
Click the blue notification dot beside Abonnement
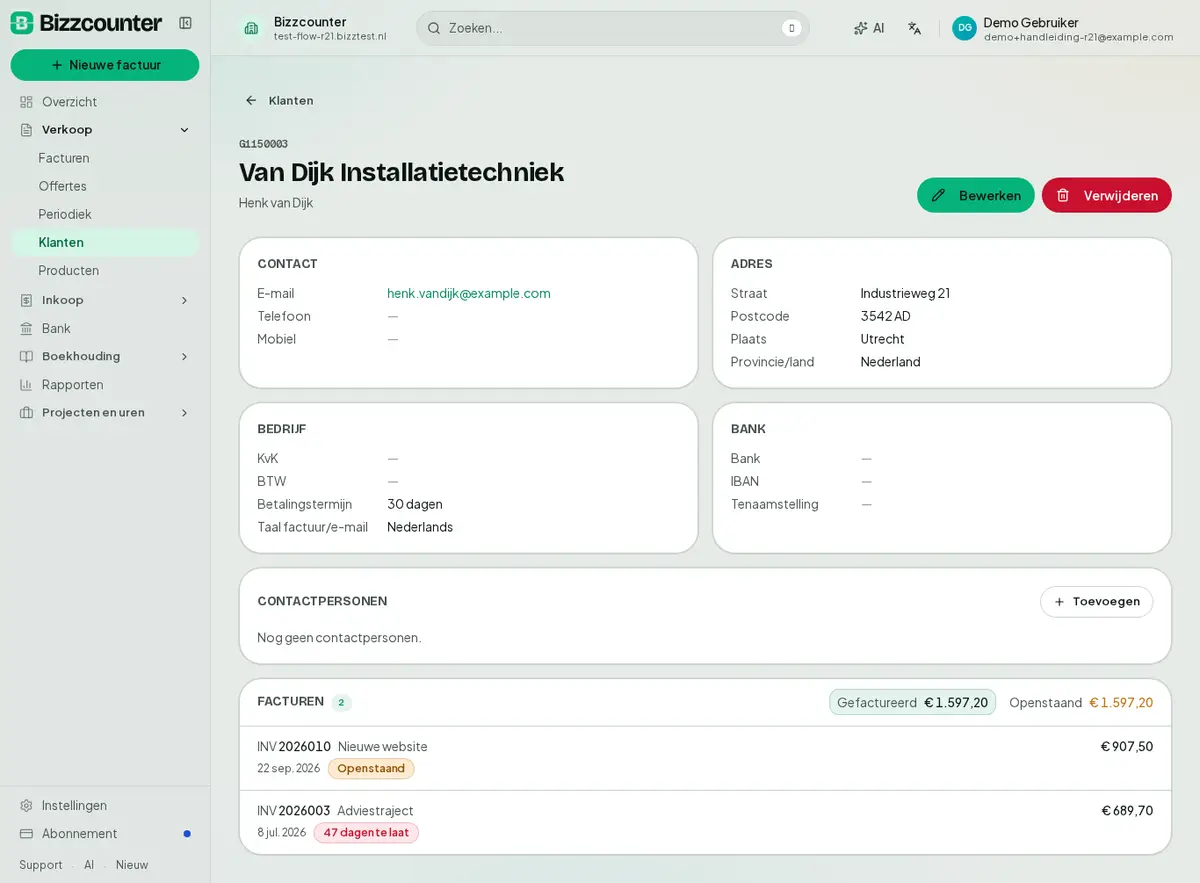click(x=187, y=833)
